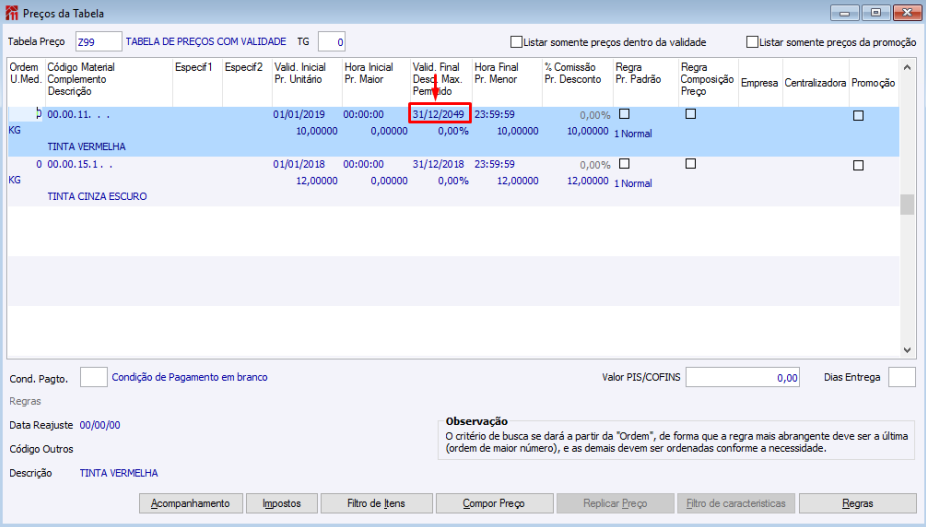Check Regra Pr. Padrão for TINTA VERMELHA row
926x527 pixels.
pyautogui.click(x=624, y=114)
